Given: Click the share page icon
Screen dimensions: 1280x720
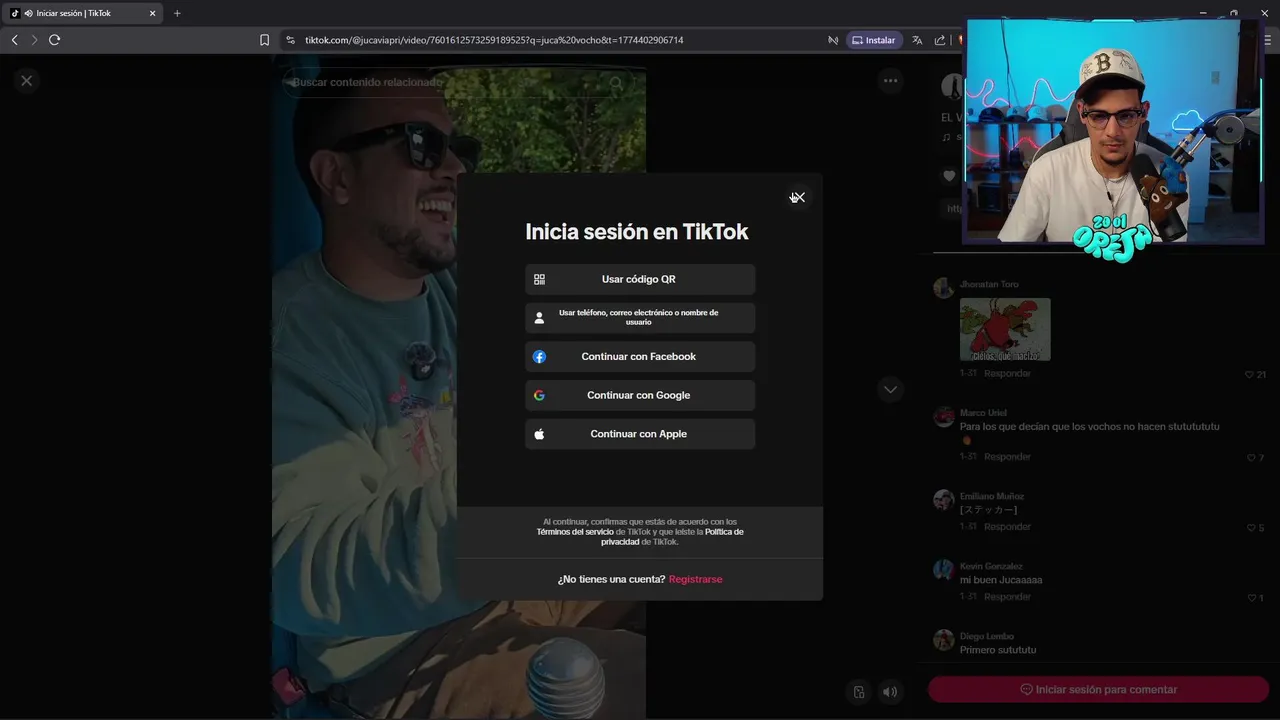Looking at the screenshot, I should coord(940,40).
